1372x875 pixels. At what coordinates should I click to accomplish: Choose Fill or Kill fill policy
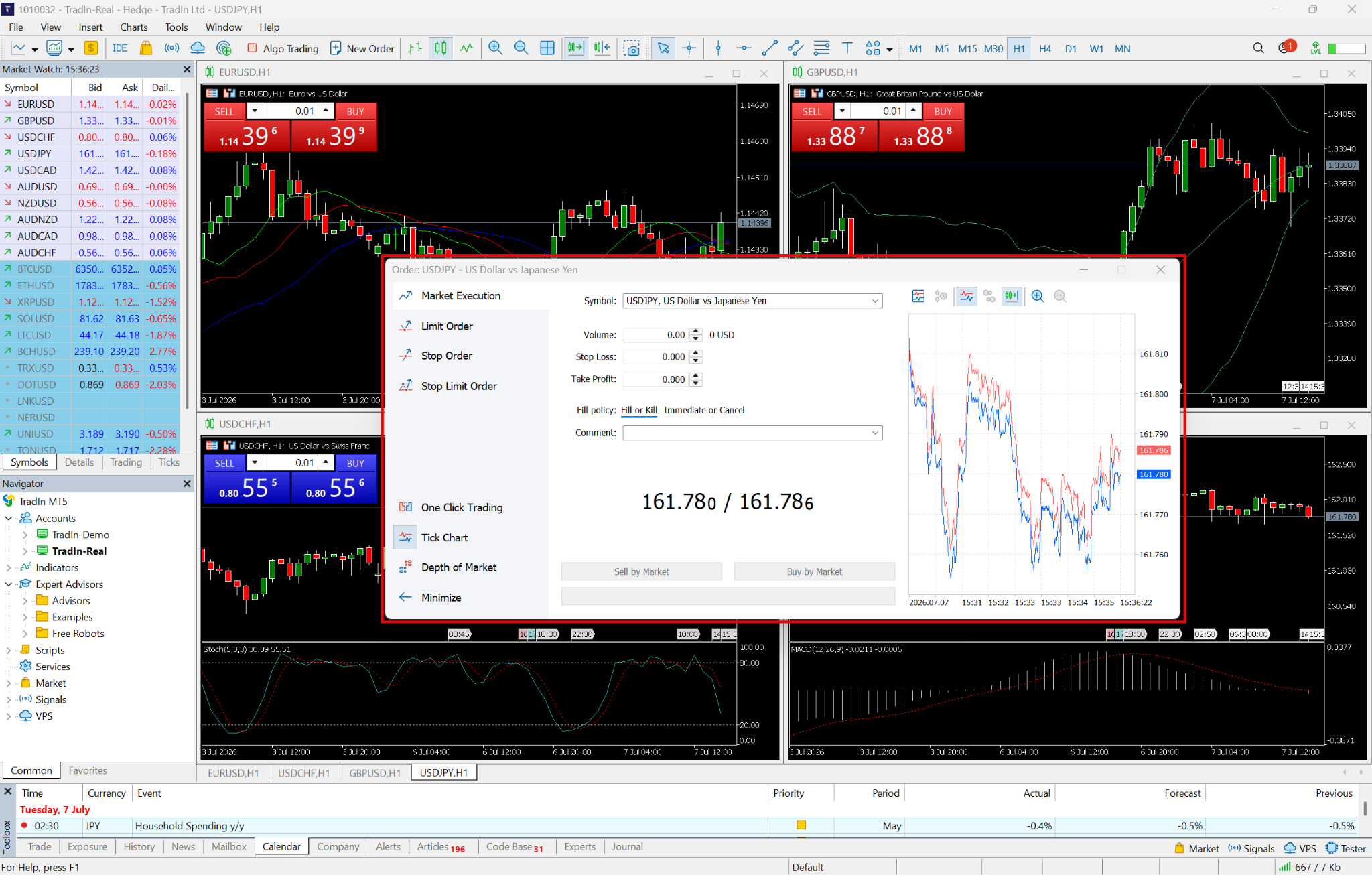tap(638, 410)
